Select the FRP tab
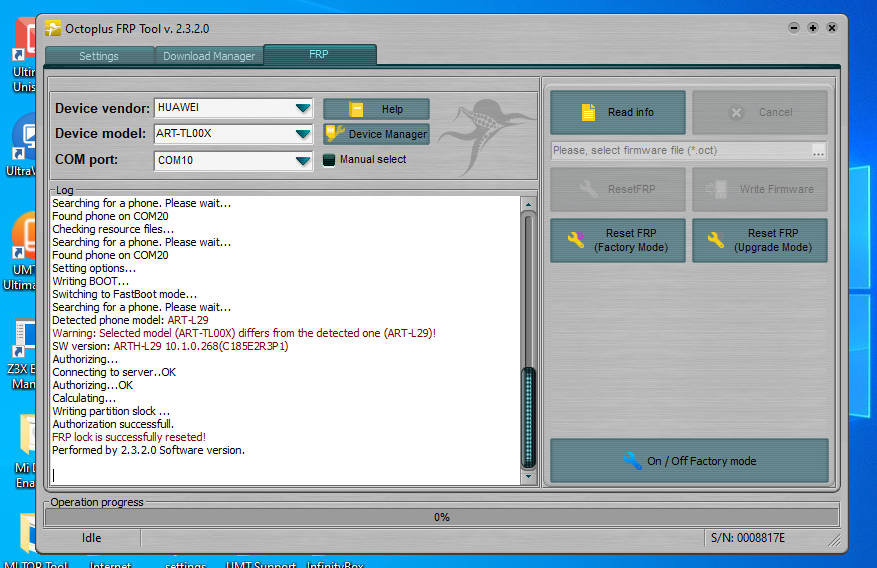Viewport: 877px width, 568px height. pyautogui.click(x=319, y=55)
